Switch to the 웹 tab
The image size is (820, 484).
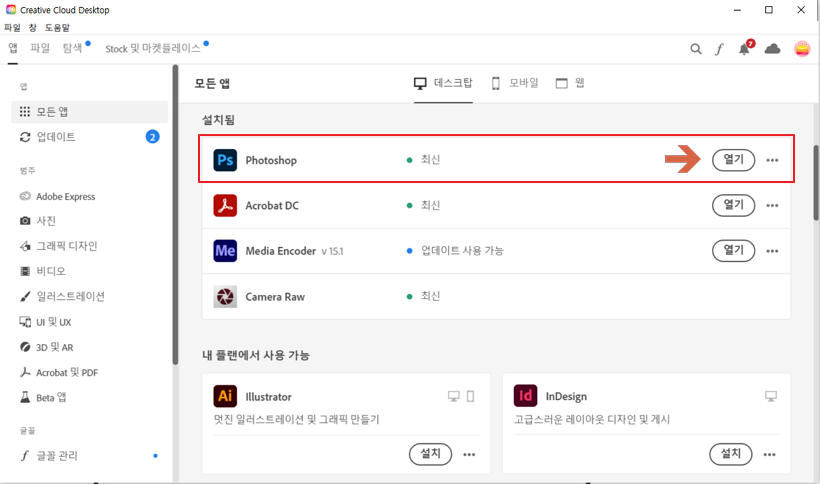(x=570, y=83)
